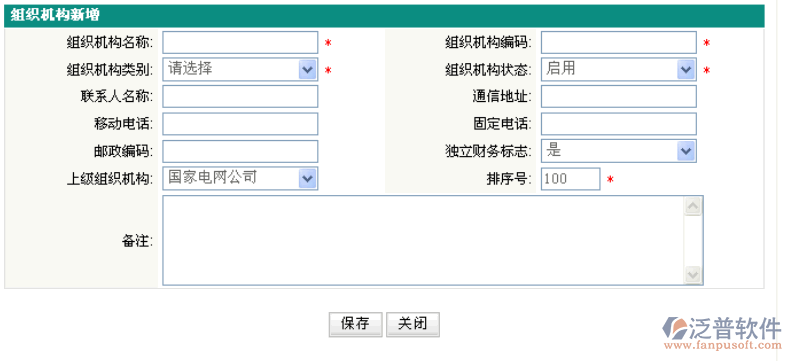Click inside the 备注 text area
792x361 pixels.
click(x=423, y=240)
